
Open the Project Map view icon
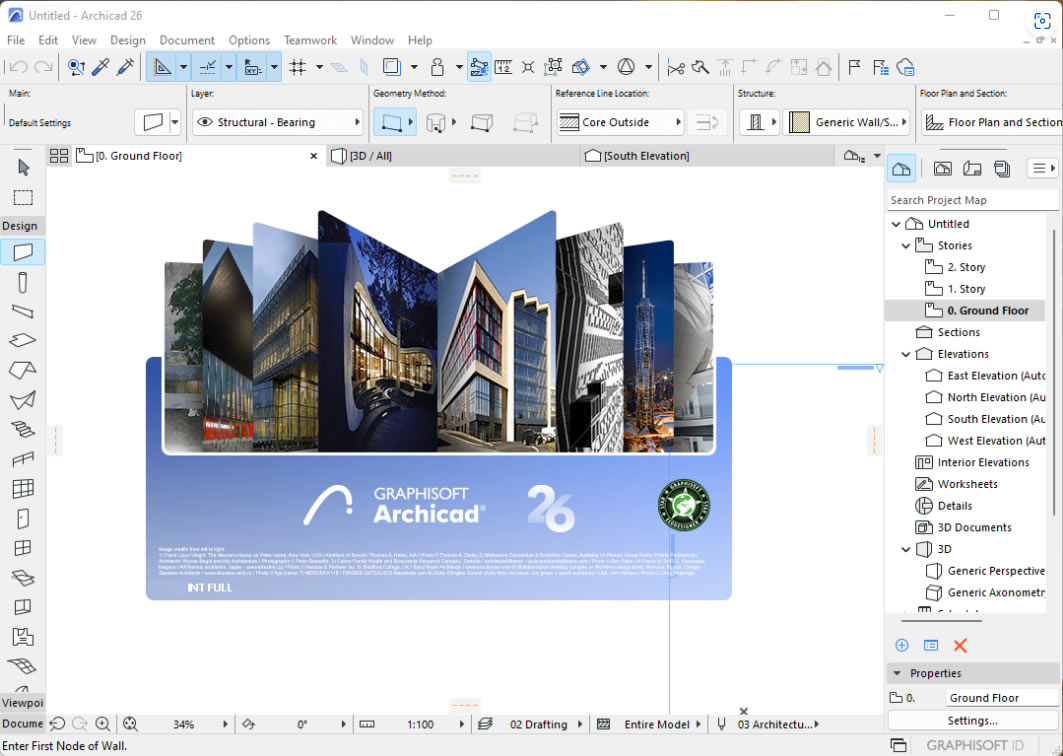click(x=902, y=169)
